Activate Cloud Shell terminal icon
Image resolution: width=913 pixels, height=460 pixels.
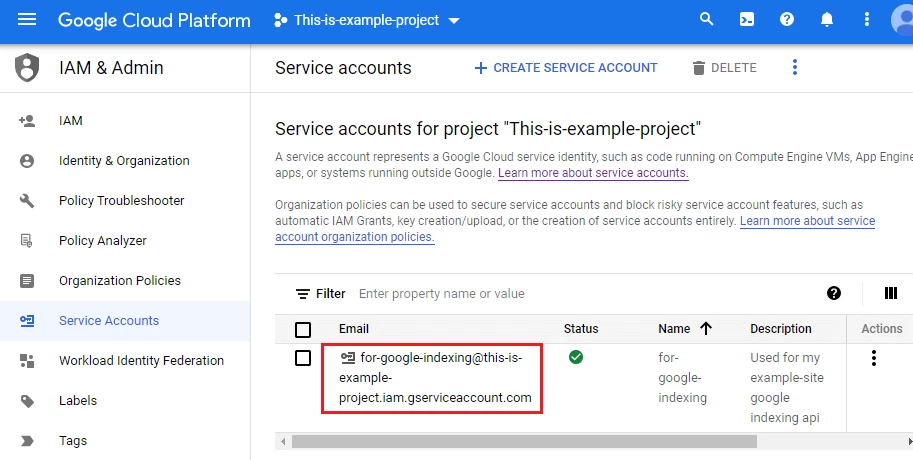click(747, 20)
